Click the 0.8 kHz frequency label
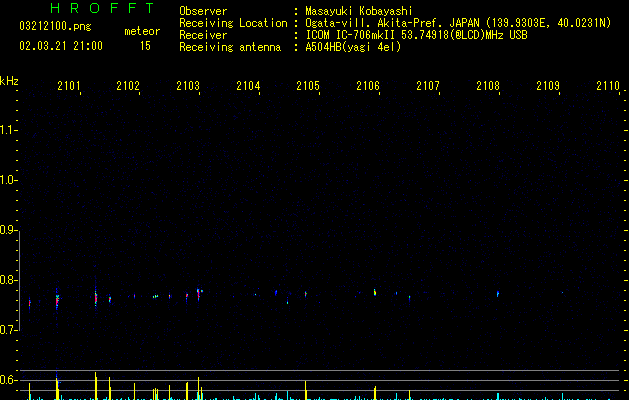629x400 pixels. tap(8, 280)
